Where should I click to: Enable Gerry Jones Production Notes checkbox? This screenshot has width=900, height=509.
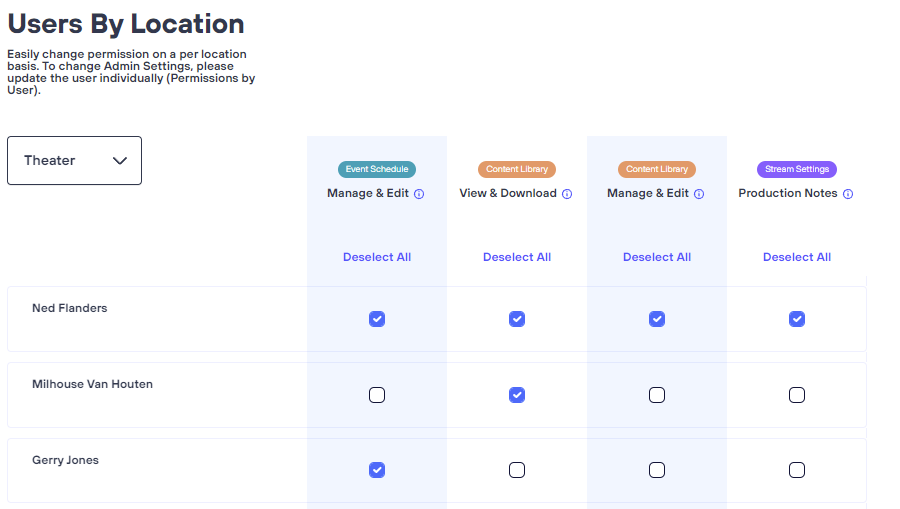click(797, 470)
